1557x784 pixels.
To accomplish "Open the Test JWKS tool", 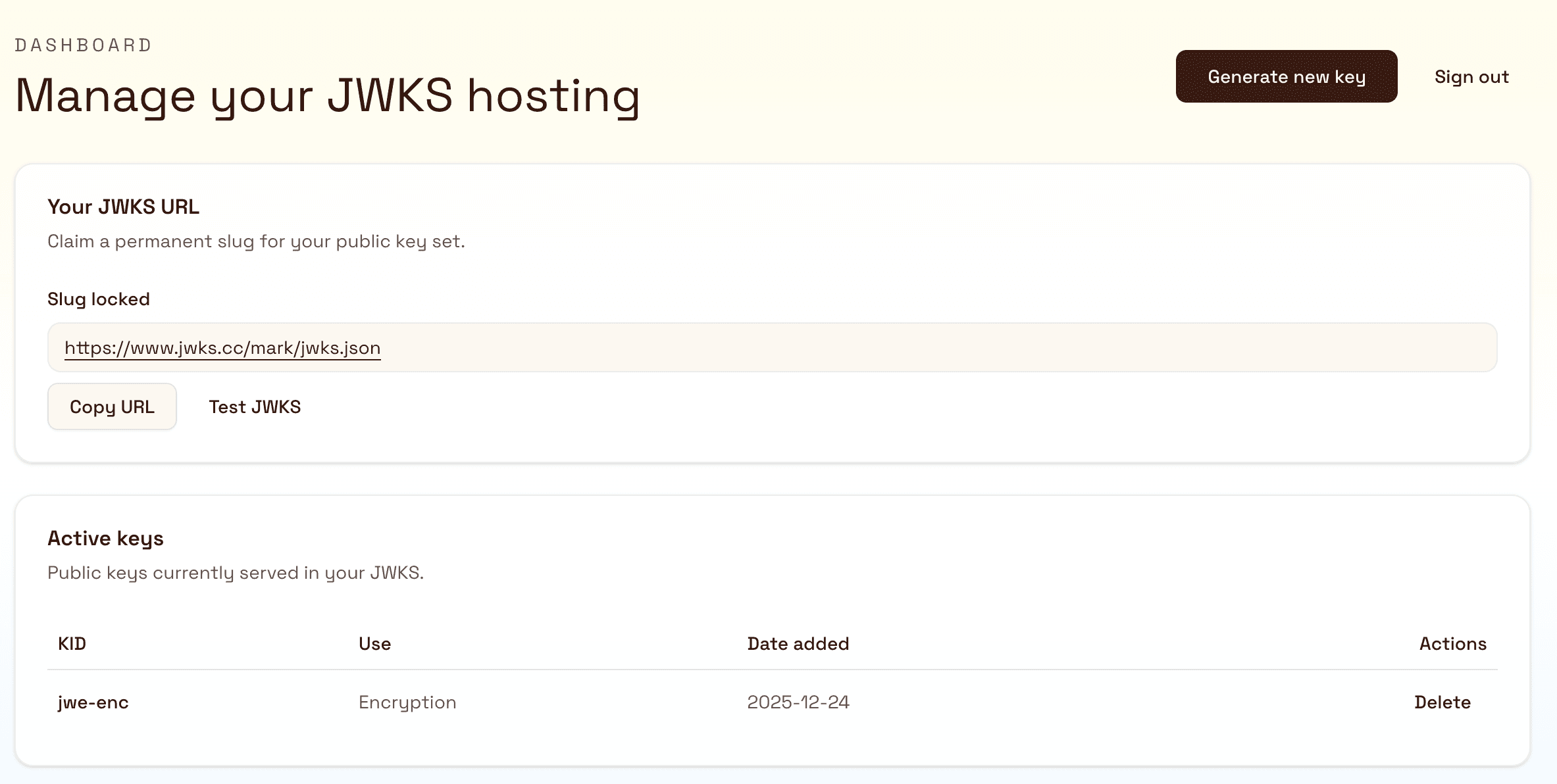I will [x=254, y=406].
